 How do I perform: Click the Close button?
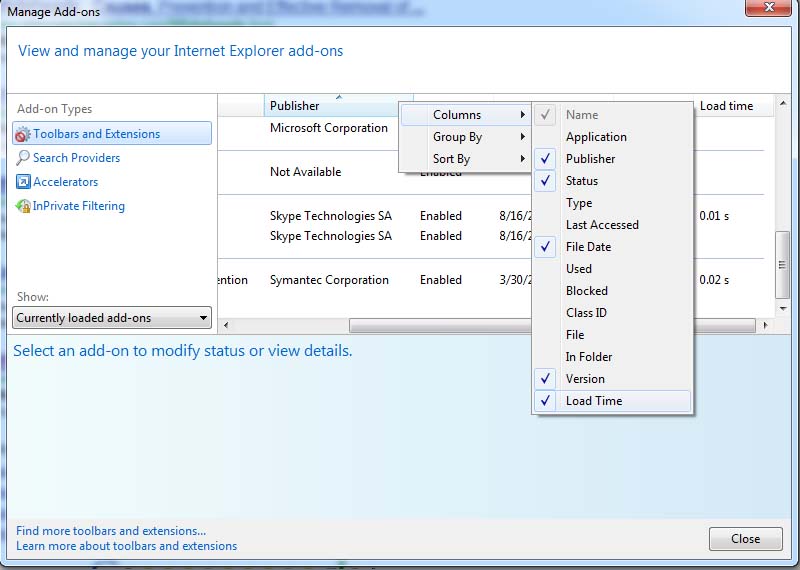(745, 538)
